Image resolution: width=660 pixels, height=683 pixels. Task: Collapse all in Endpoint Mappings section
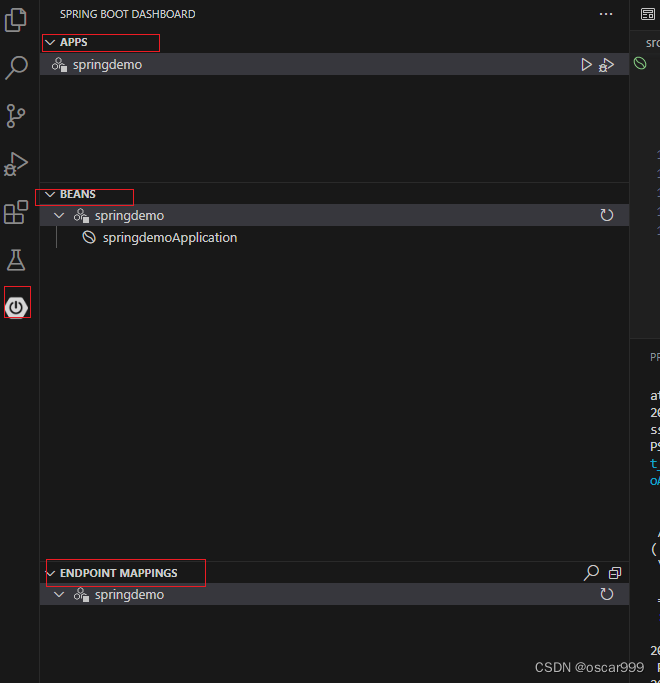click(x=615, y=573)
